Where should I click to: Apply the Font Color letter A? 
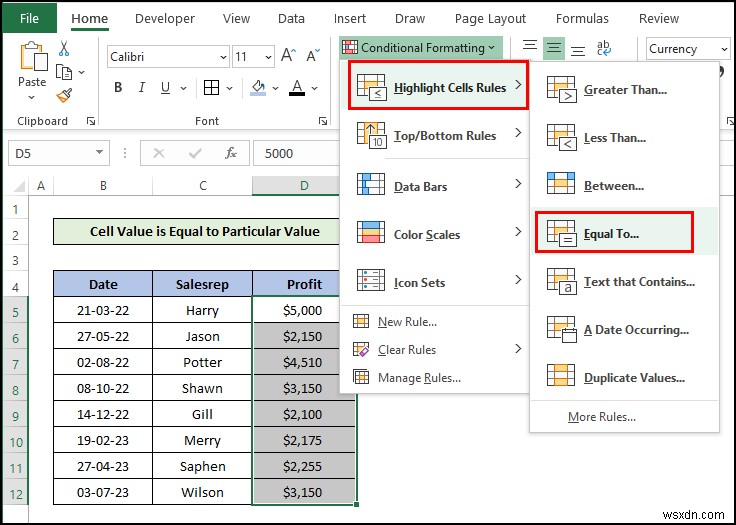(297, 87)
